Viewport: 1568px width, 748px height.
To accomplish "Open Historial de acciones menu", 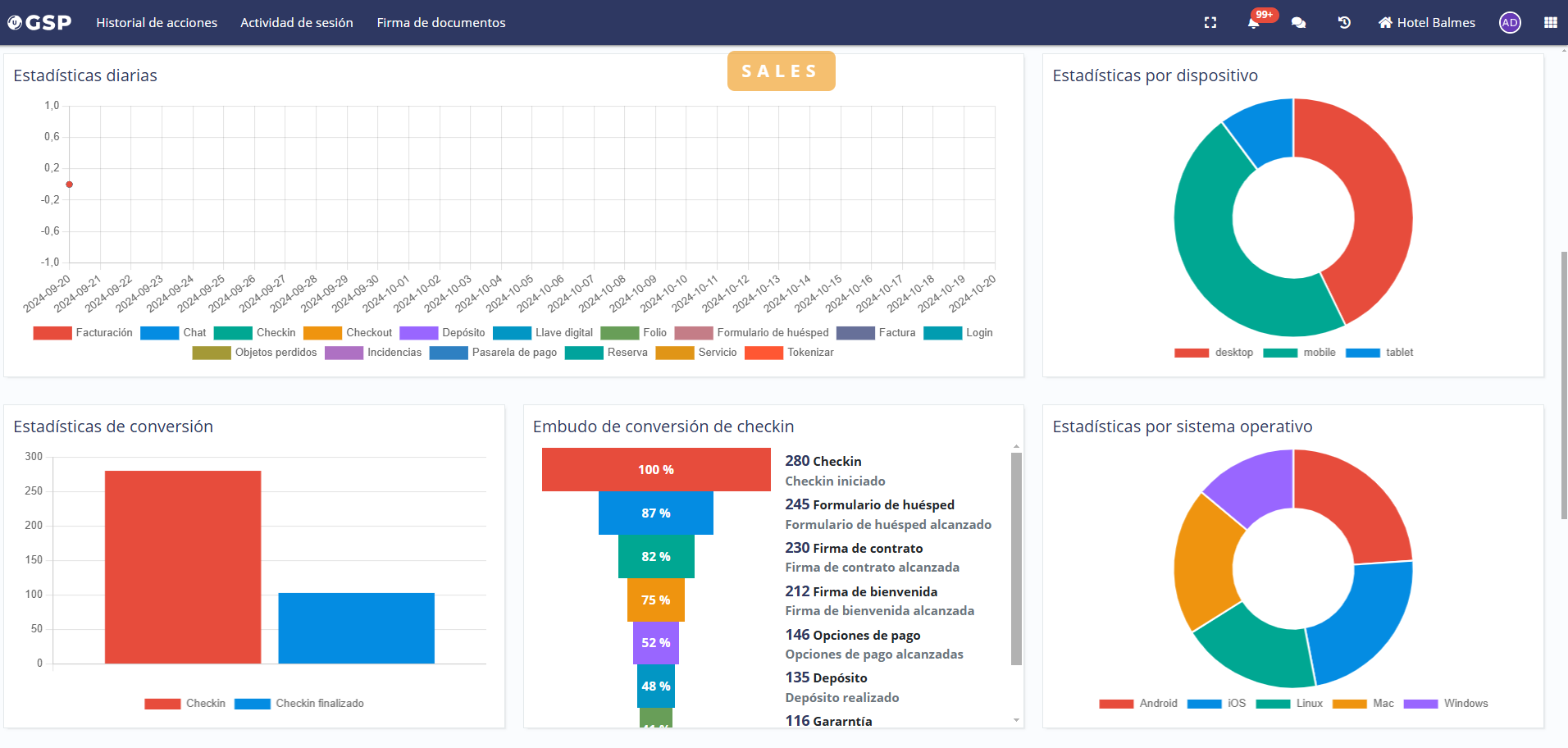I will [x=157, y=23].
